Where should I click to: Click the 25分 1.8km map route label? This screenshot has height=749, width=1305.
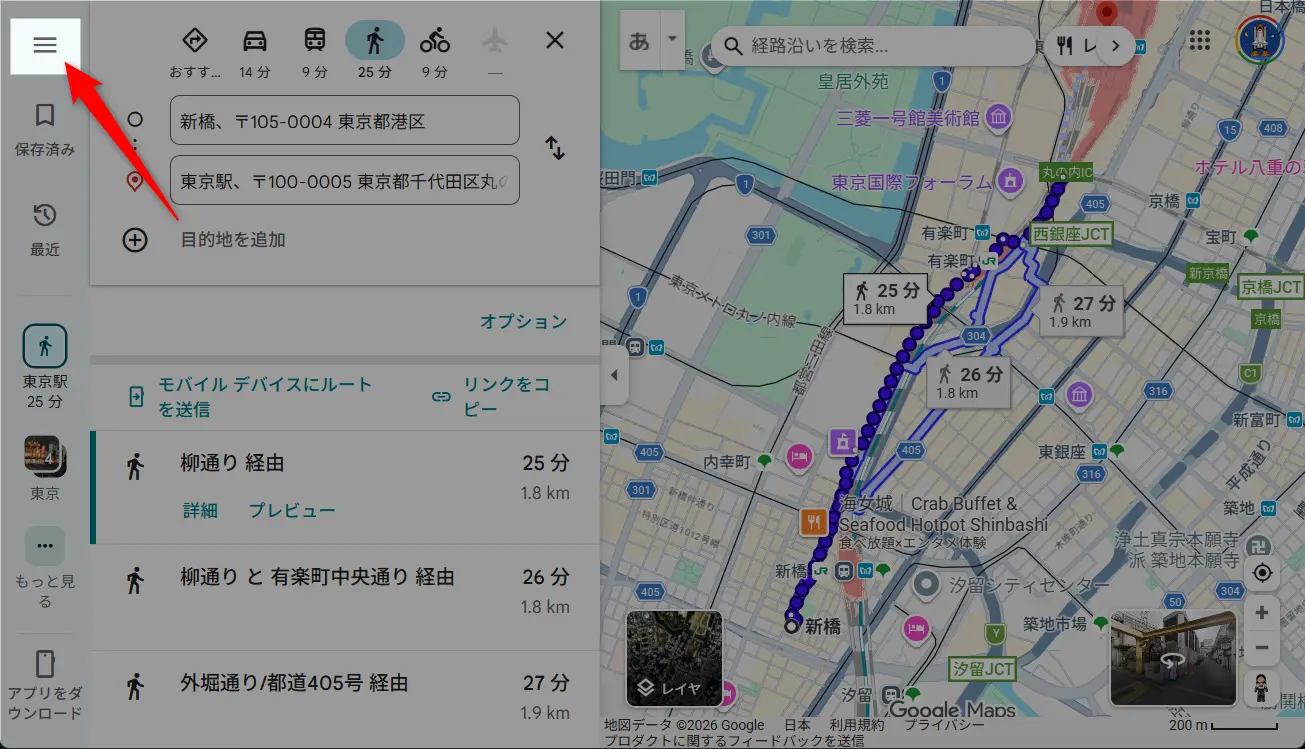886,298
